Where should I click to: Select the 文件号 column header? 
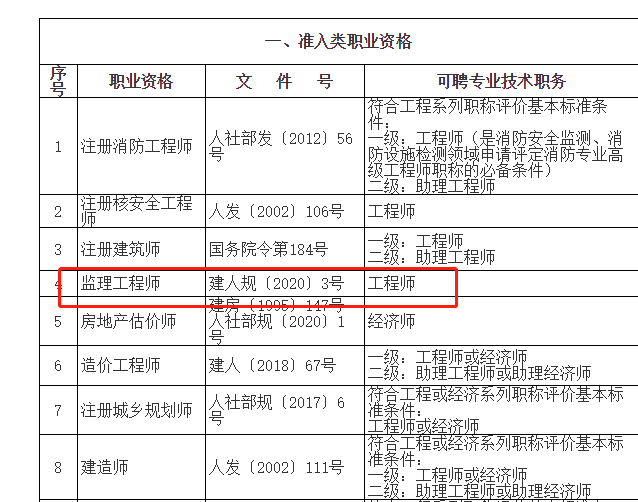tap(284, 81)
